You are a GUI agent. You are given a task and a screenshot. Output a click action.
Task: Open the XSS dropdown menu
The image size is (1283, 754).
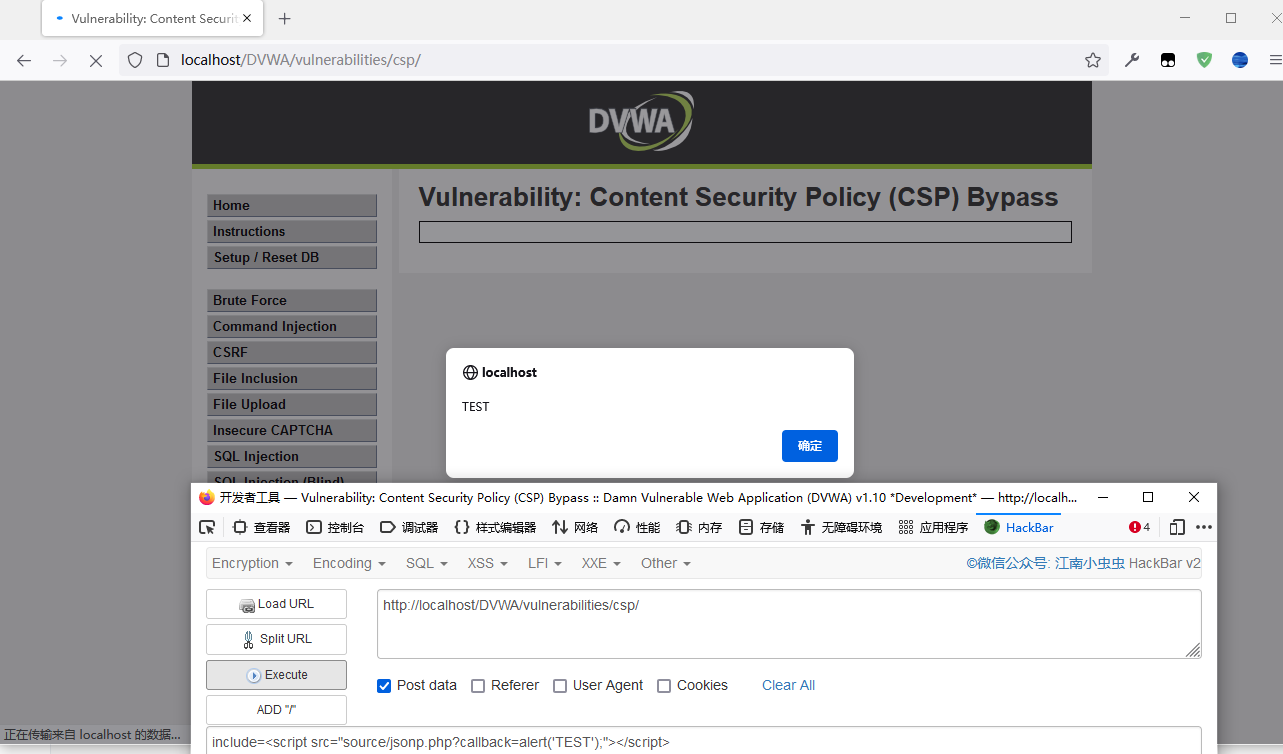pos(488,563)
